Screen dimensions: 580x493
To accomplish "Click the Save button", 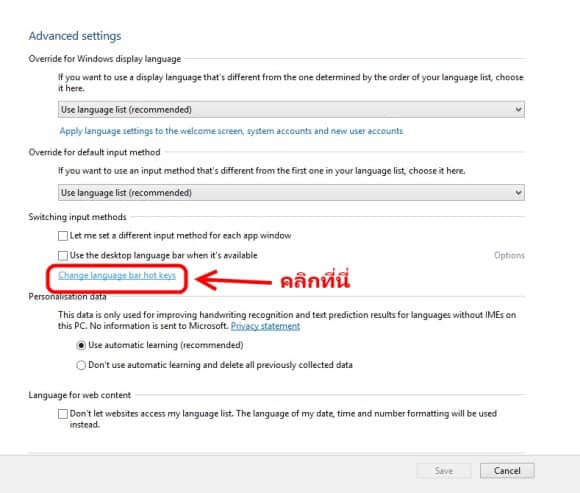I will click(444, 471).
